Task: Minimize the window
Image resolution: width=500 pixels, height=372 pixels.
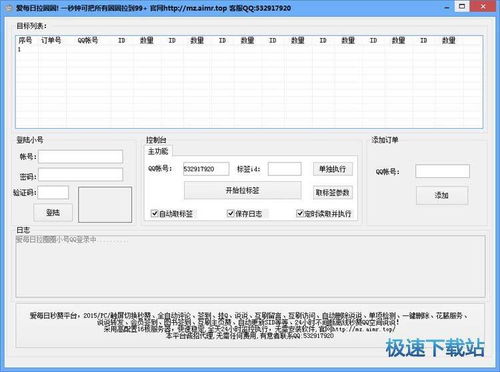Action: click(447, 7)
